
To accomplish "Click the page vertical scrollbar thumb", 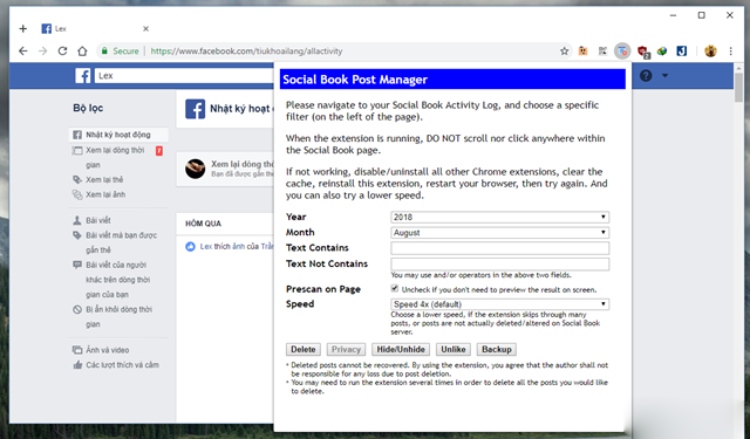I will (739, 88).
